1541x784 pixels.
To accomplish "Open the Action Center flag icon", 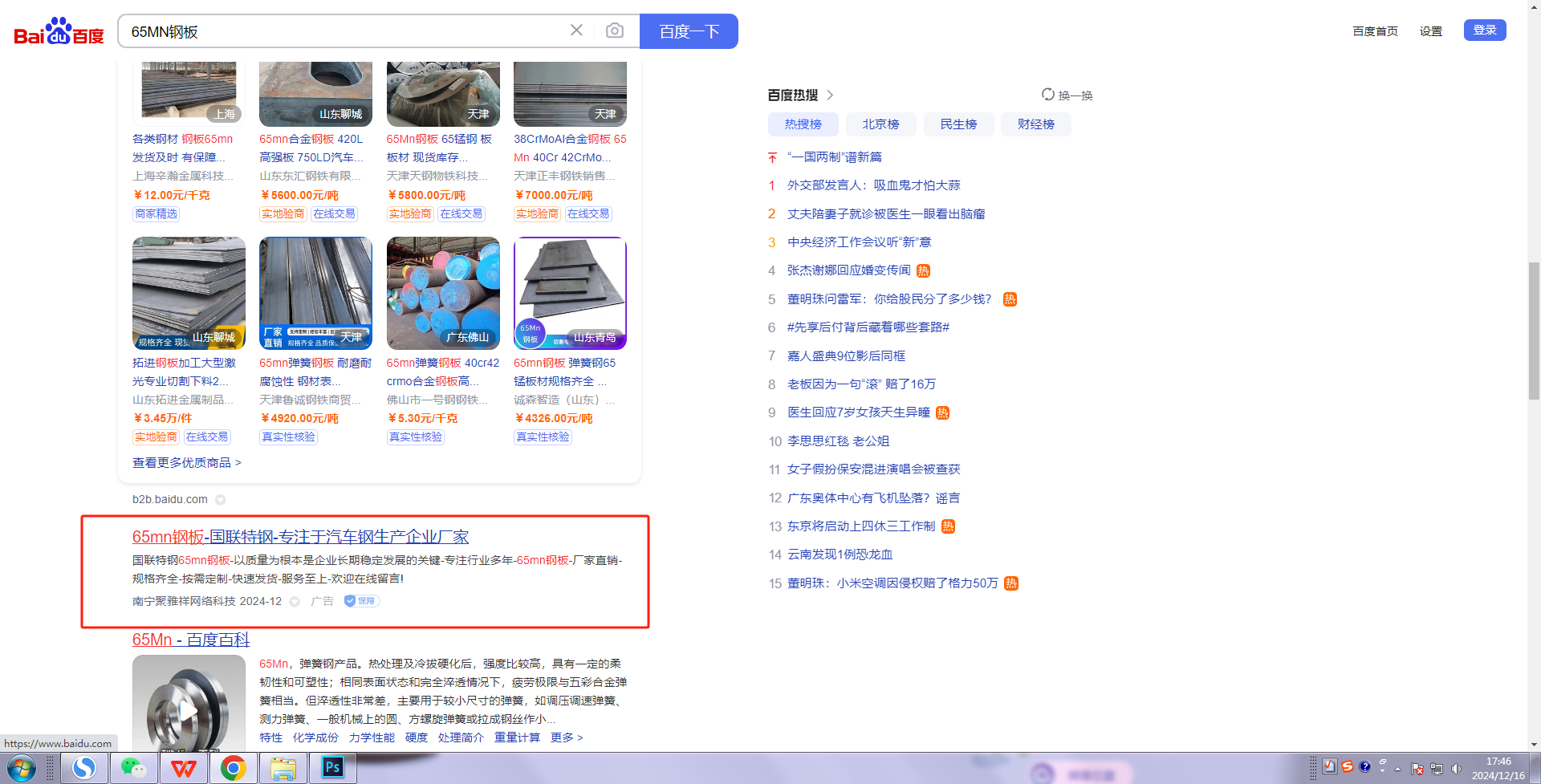I will (x=1417, y=769).
